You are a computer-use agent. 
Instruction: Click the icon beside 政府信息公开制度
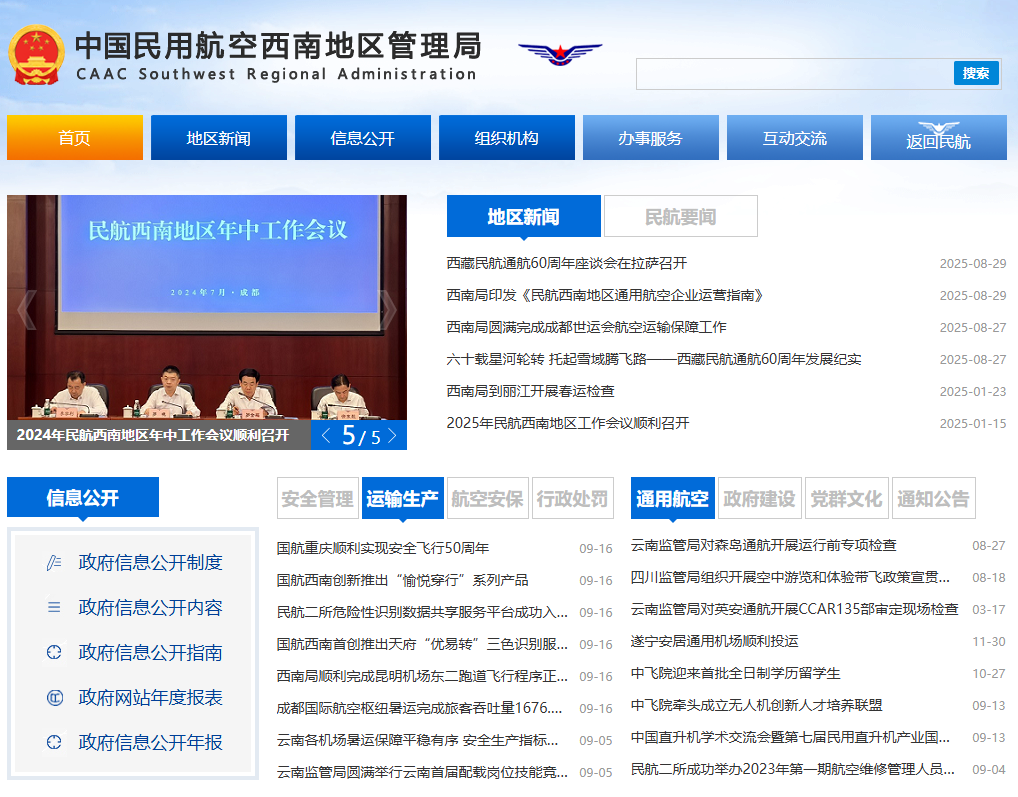(54, 563)
